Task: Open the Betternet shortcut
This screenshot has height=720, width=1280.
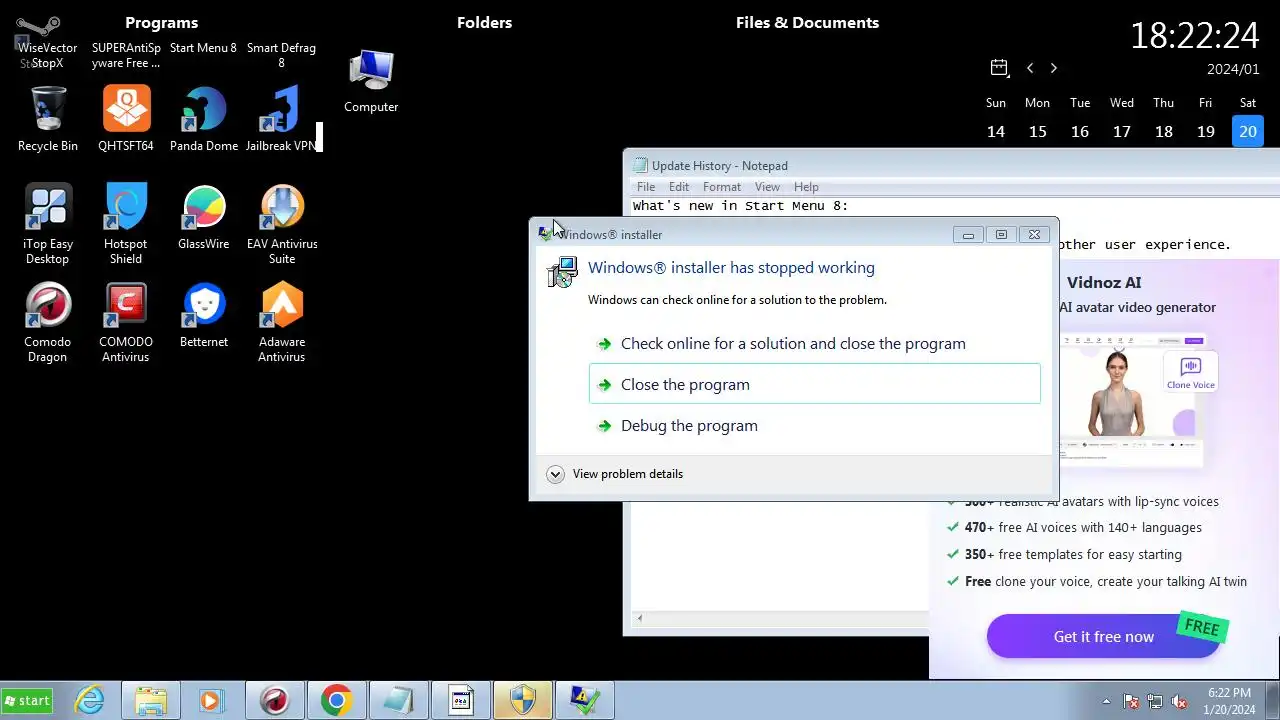Action: click(x=204, y=315)
